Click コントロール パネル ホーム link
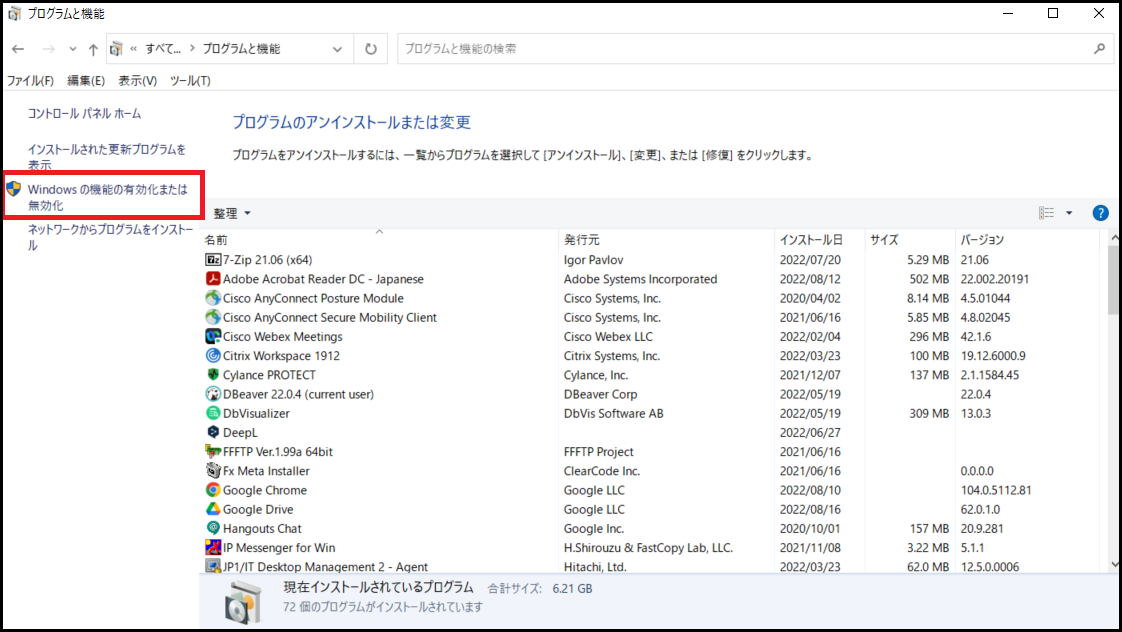 coord(84,114)
